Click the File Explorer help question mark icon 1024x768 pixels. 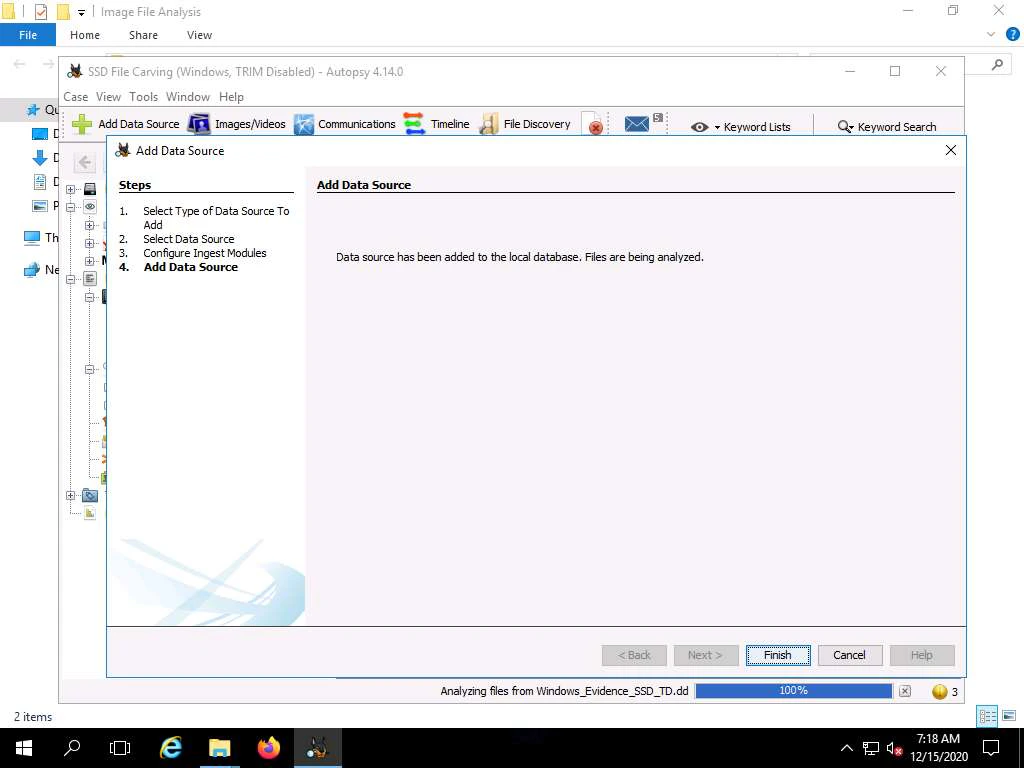(1012, 35)
